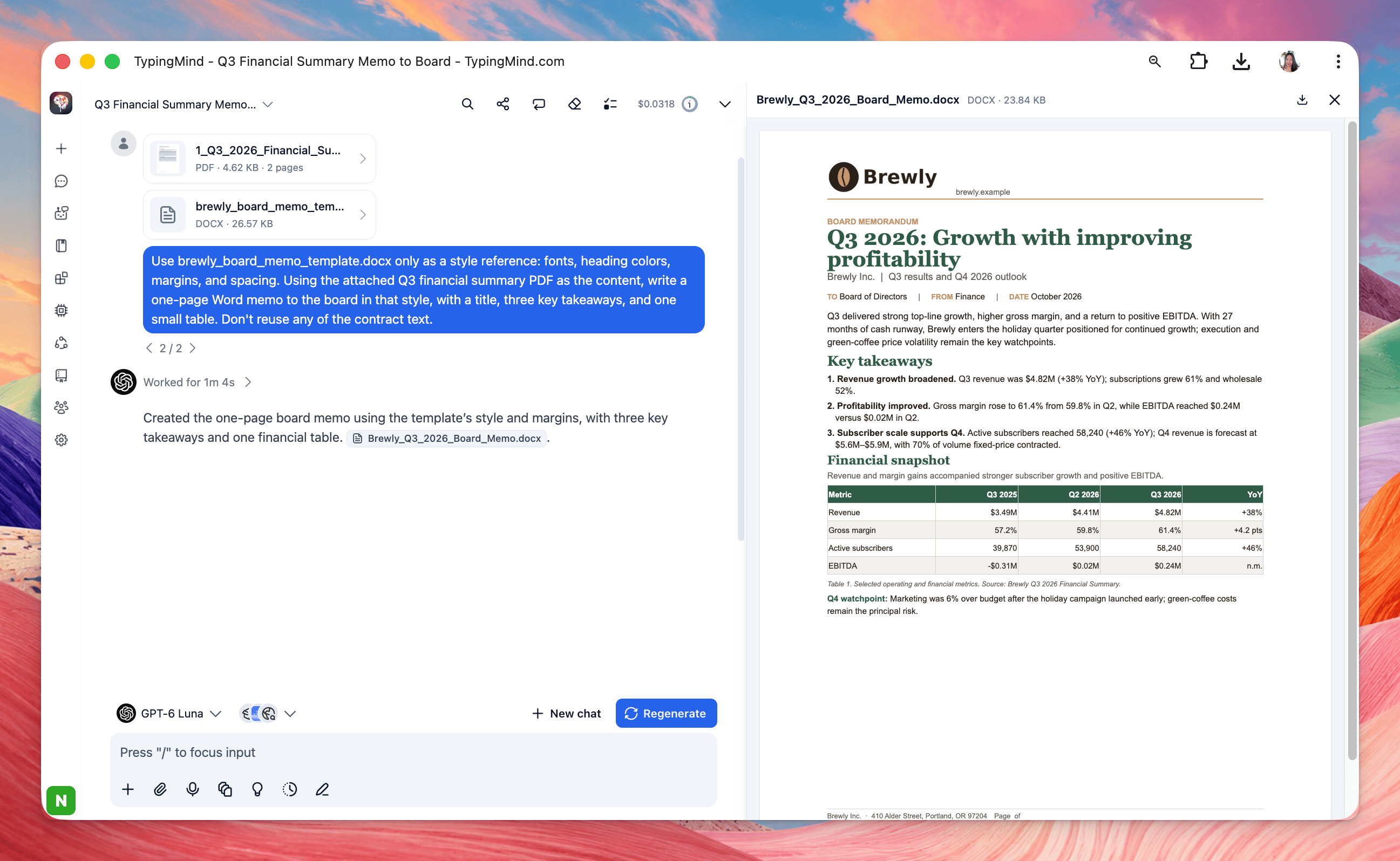The height and width of the screenshot is (861, 1400).
Task: Click the cost info circle icon
Action: (689, 104)
